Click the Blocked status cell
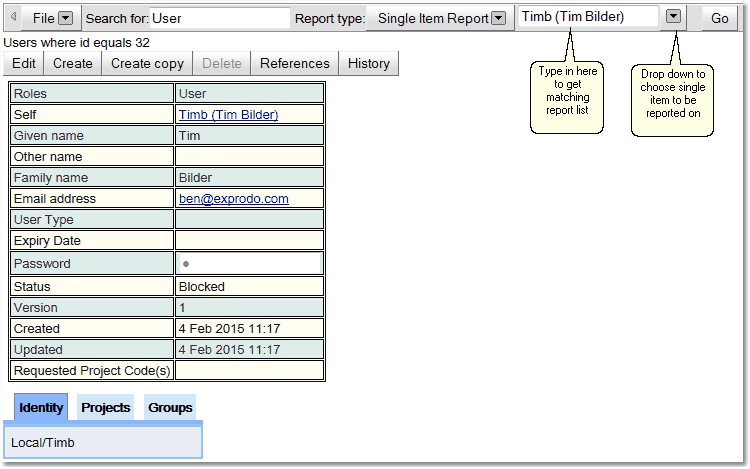The image size is (750, 469). (x=249, y=287)
